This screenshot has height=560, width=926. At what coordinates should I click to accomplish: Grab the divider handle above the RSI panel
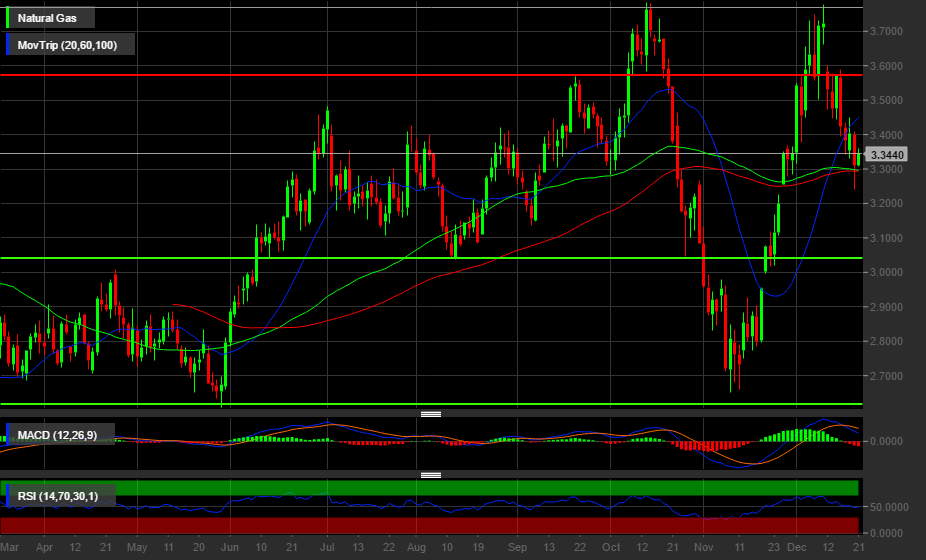pyautogui.click(x=431, y=475)
